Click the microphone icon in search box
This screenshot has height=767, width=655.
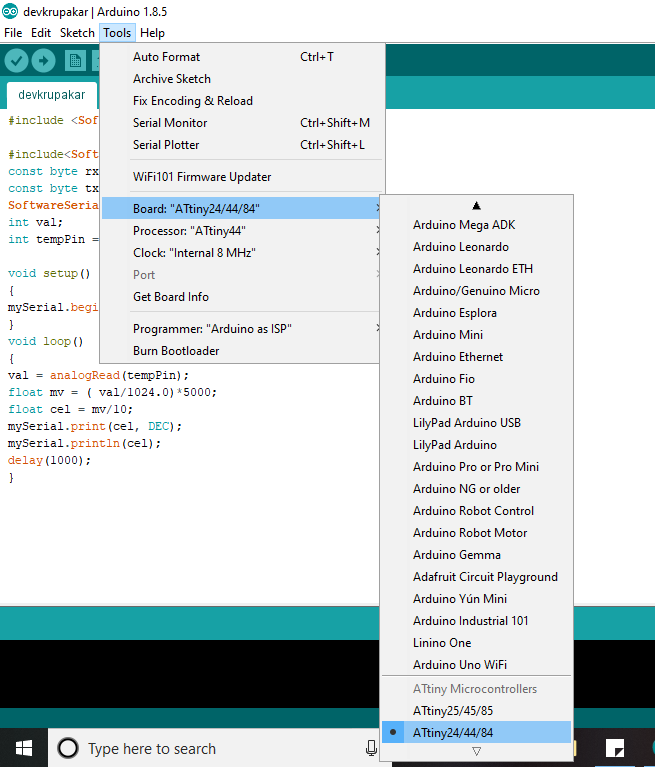click(x=371, y=748)
